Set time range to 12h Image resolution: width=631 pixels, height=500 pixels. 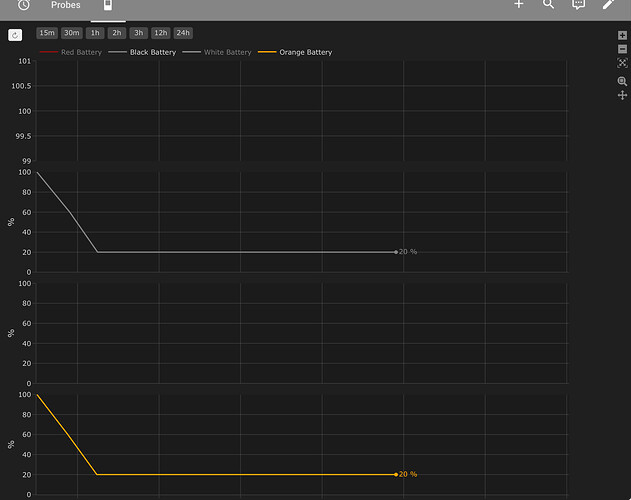click(161, 33)
